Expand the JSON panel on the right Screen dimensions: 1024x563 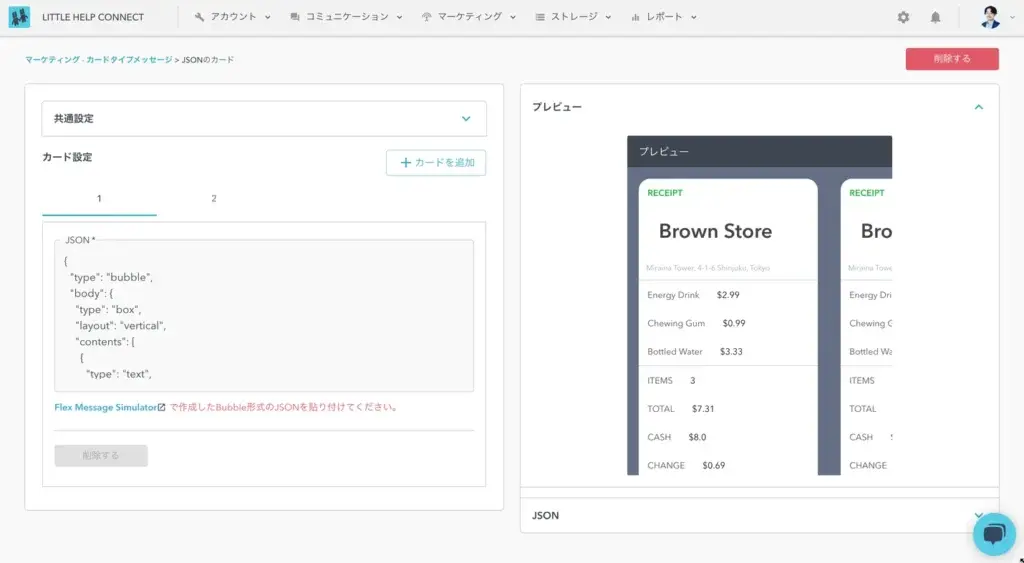[x=978, y=515]
